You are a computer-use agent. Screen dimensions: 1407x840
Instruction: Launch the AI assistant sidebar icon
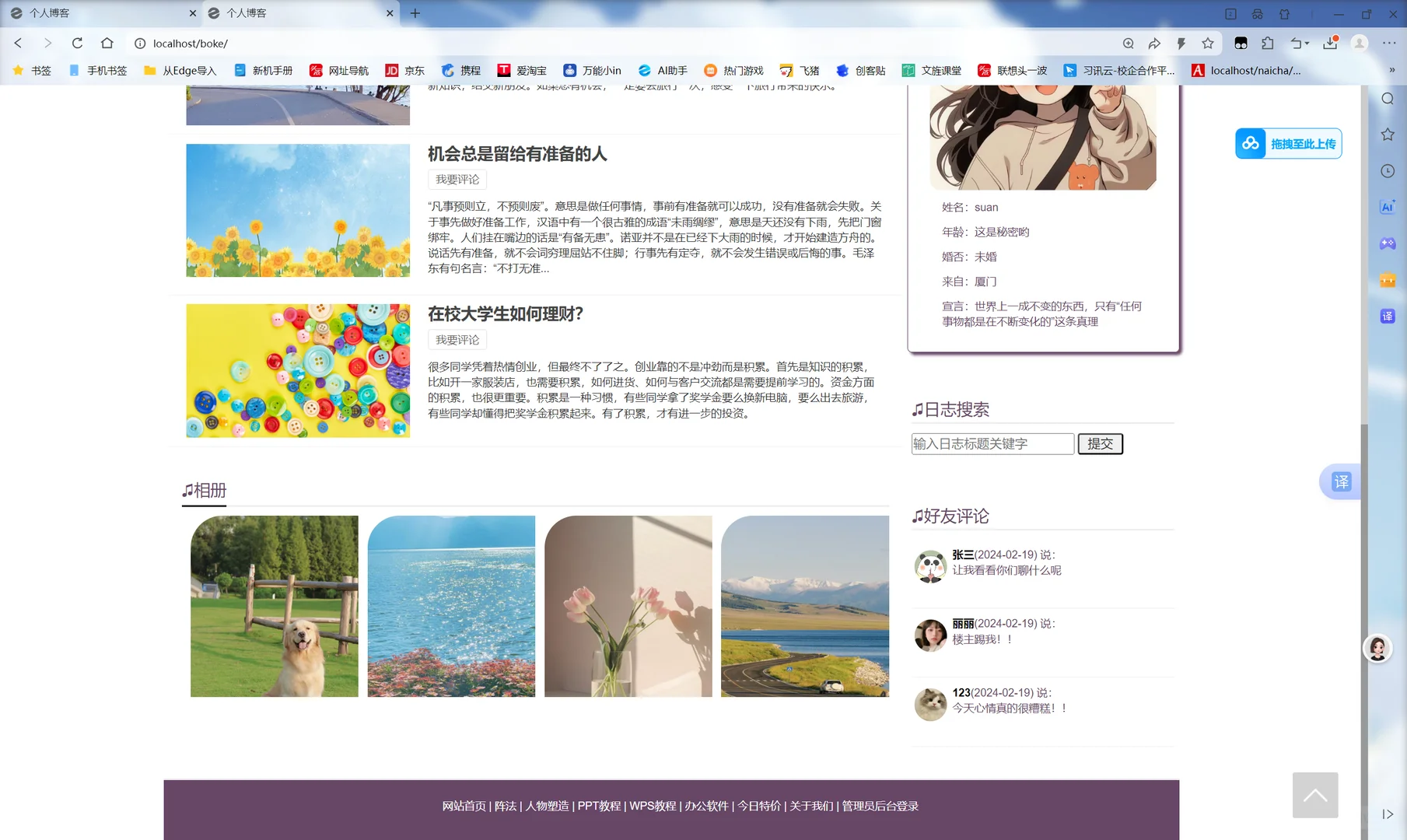[1388, 207]
